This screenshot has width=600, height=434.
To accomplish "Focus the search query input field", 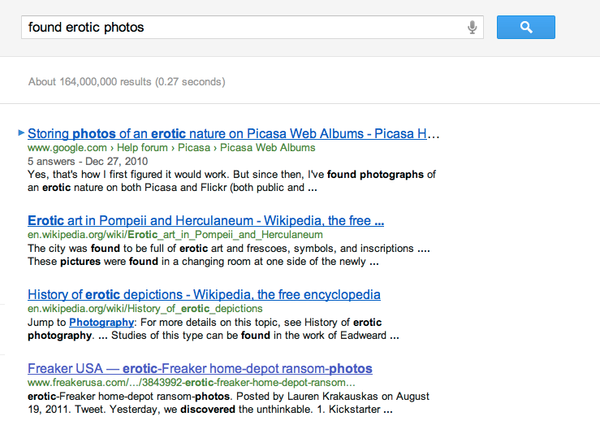I will pos(240,27).
